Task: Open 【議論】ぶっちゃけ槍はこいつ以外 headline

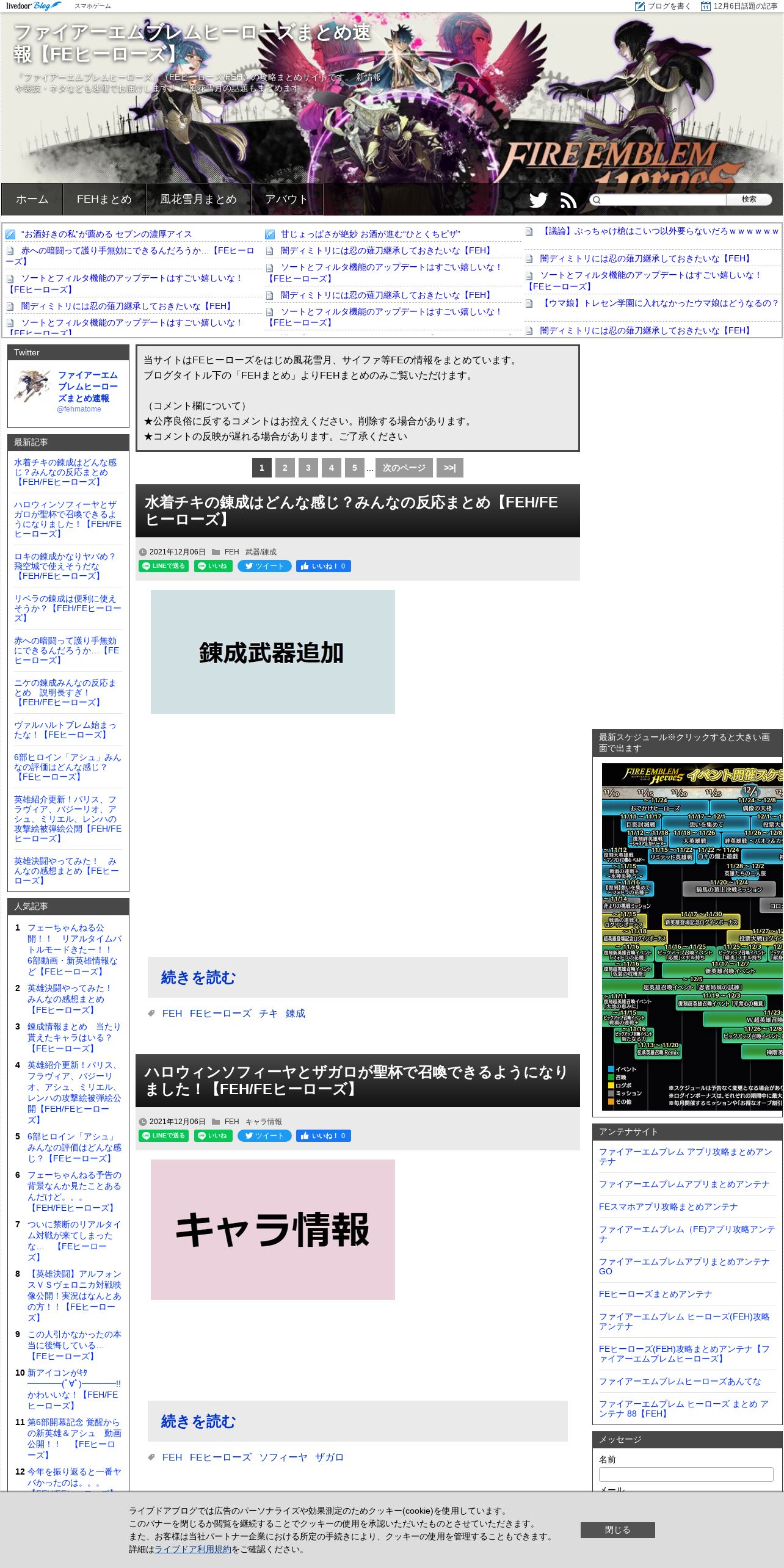Action: coord(660,231)
